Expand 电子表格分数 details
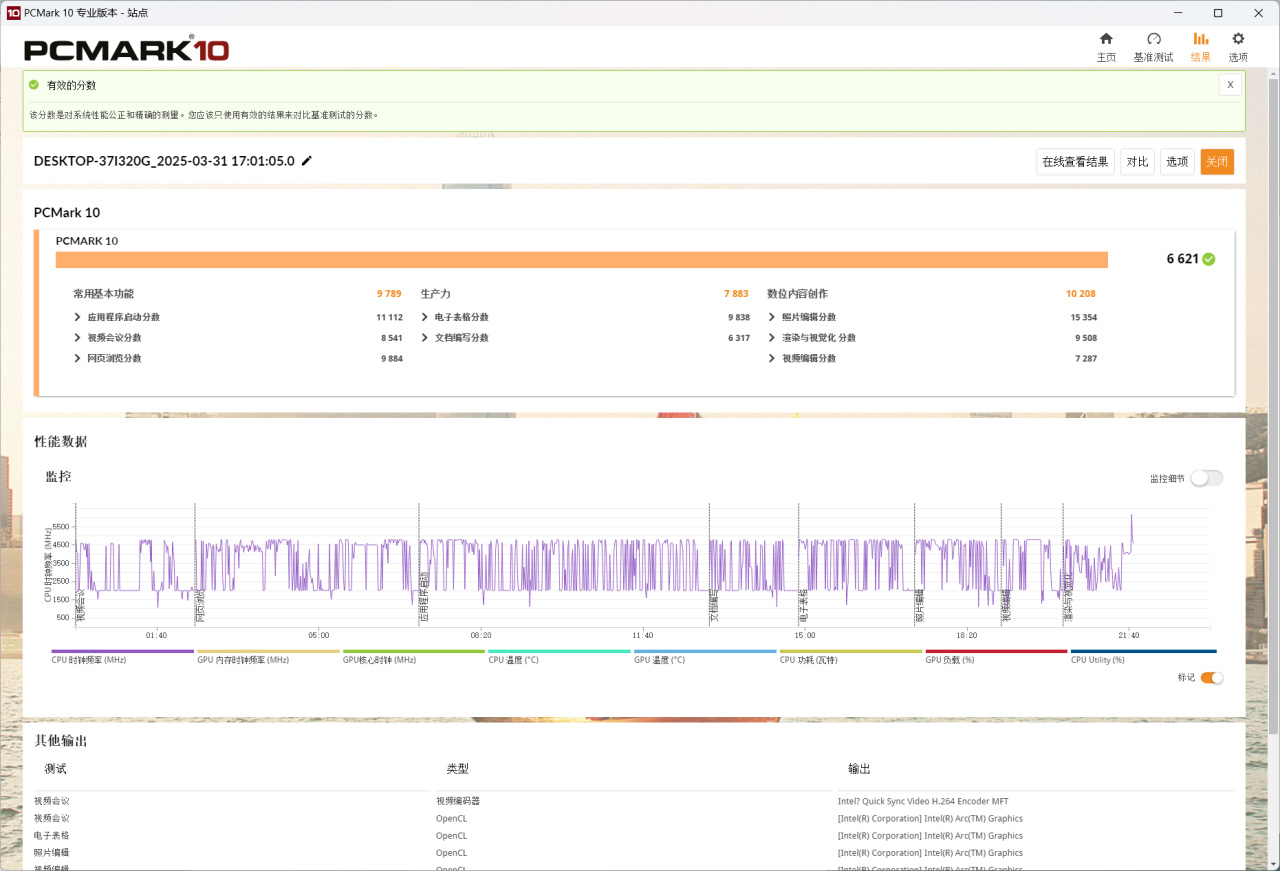Image resolution: width=1280 pixels, height=871 pixels. tap(425, 317)
